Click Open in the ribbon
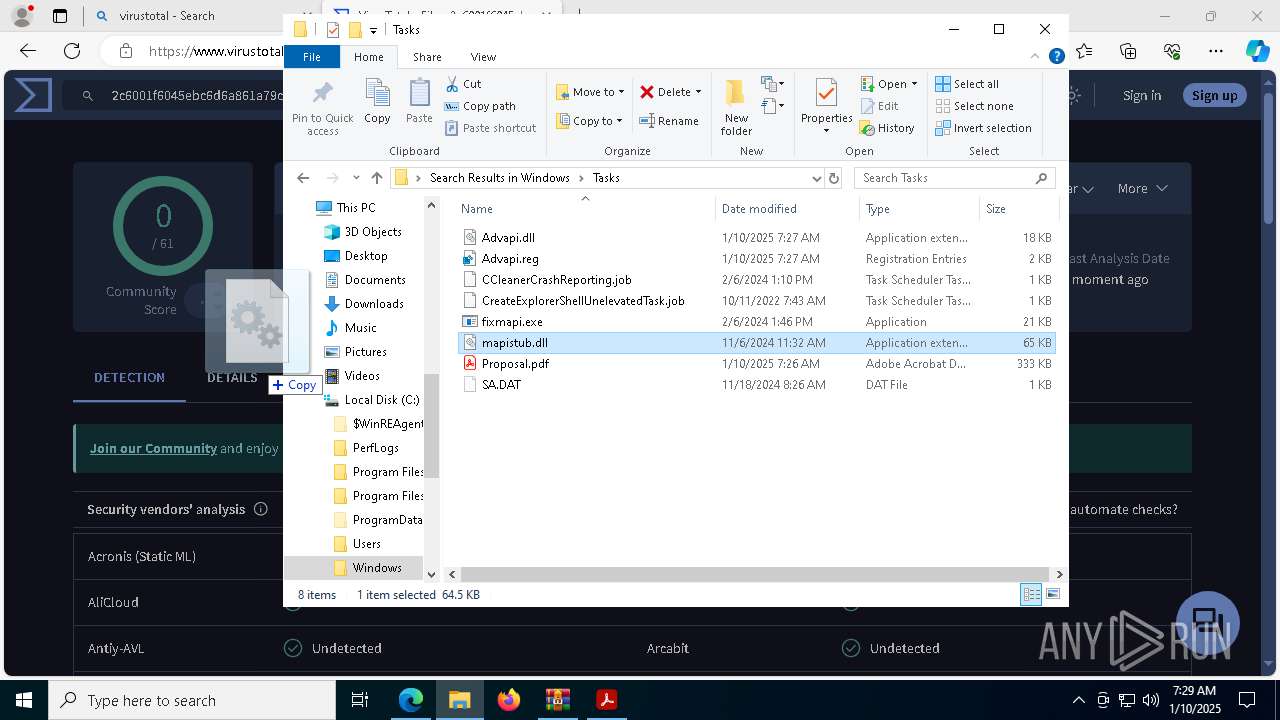1280x720 pixels. pyautogui.click(x=883, y=84)
